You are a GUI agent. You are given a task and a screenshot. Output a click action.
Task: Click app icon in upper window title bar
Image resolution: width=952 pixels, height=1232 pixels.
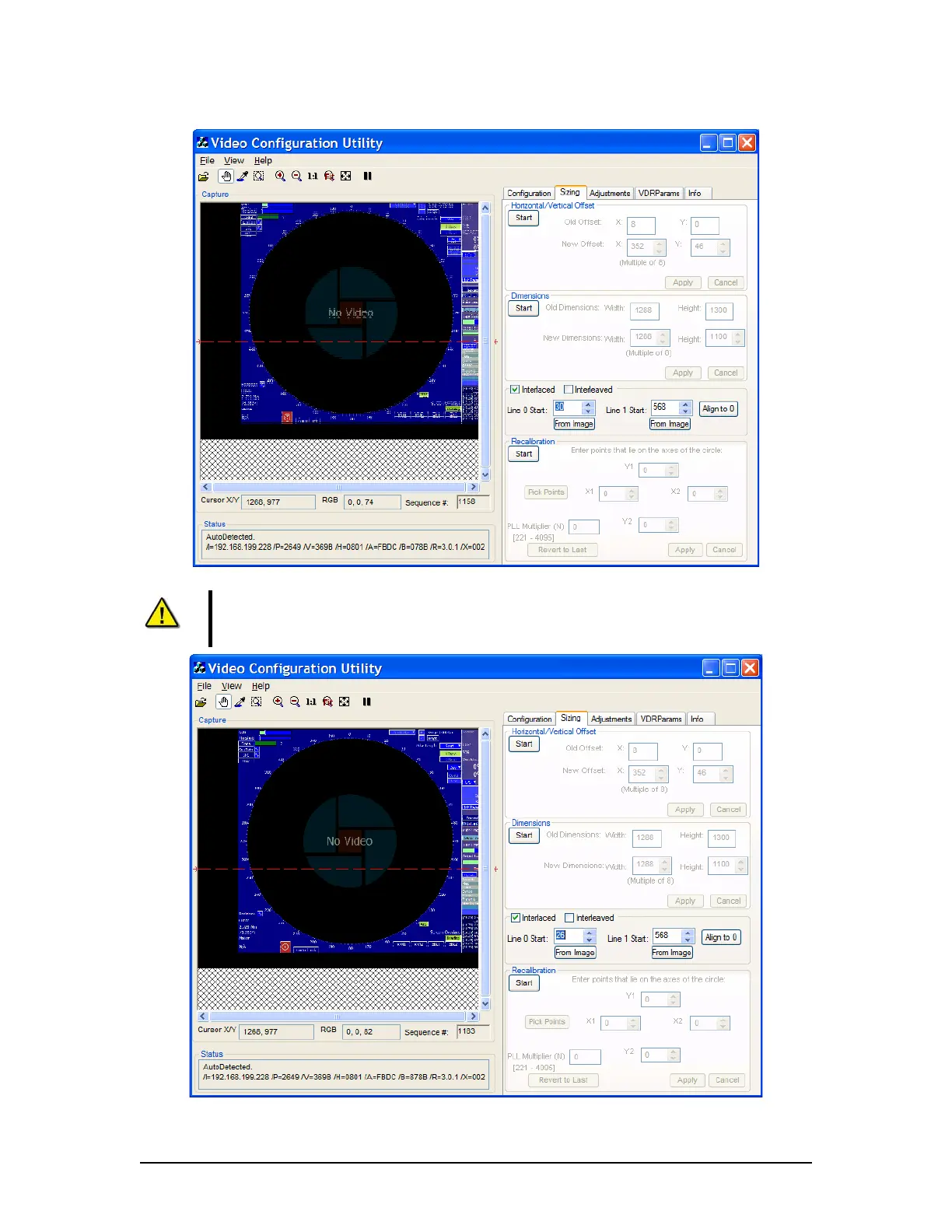click(x=202, y=142)
